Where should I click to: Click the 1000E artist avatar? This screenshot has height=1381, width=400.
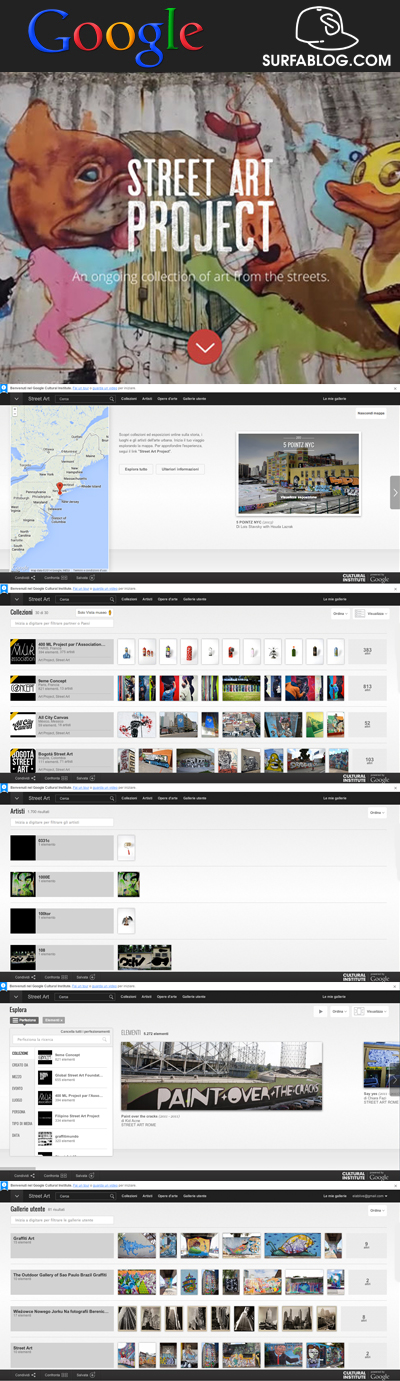[x=23, y=884]
